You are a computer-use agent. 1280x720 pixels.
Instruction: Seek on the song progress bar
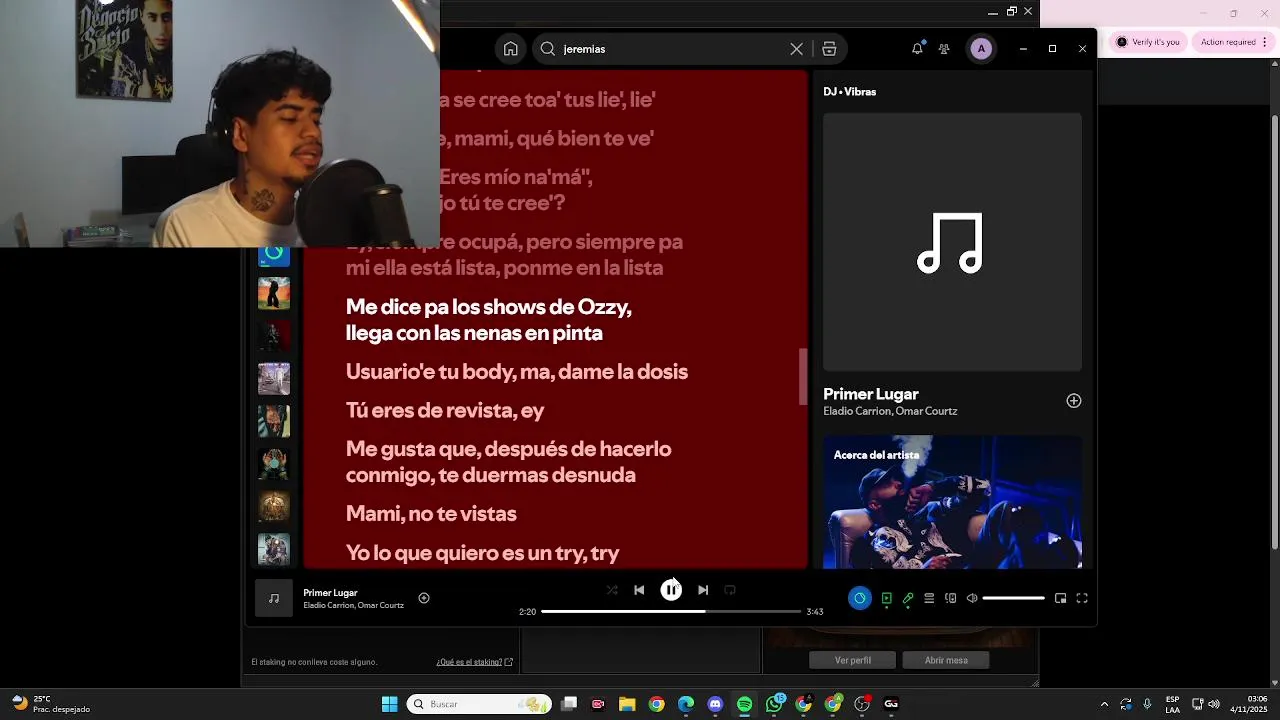click(671, 611)
